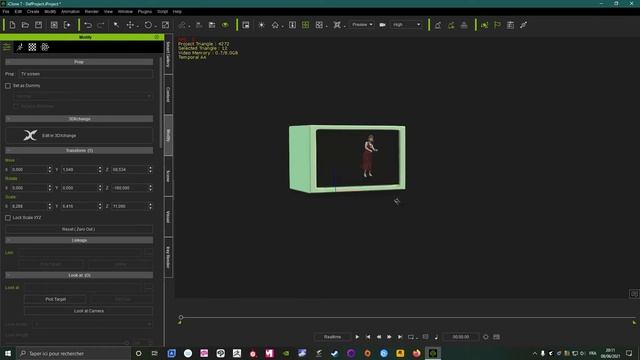Create a new project from toolbar
Screen dimensions: 640x360
[x=12, y=25]
